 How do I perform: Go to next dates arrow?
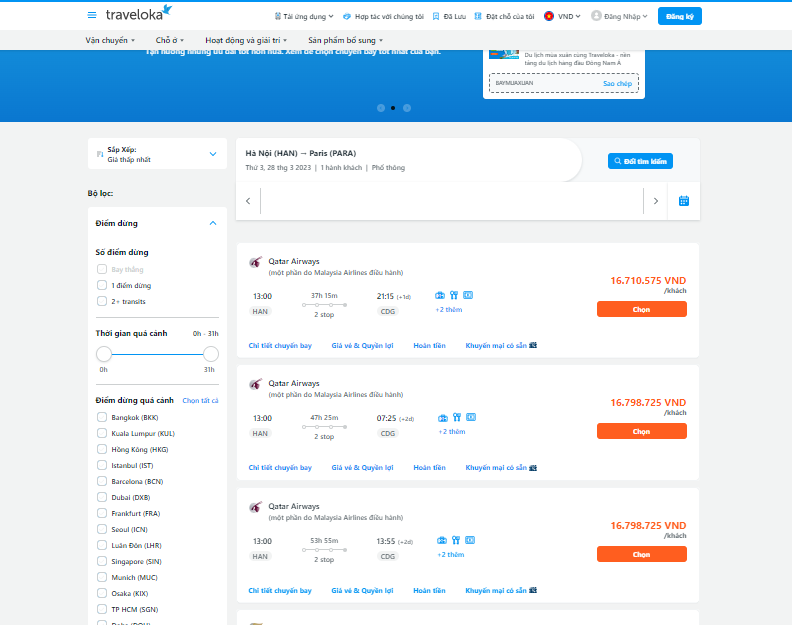[x=656, y=201]
